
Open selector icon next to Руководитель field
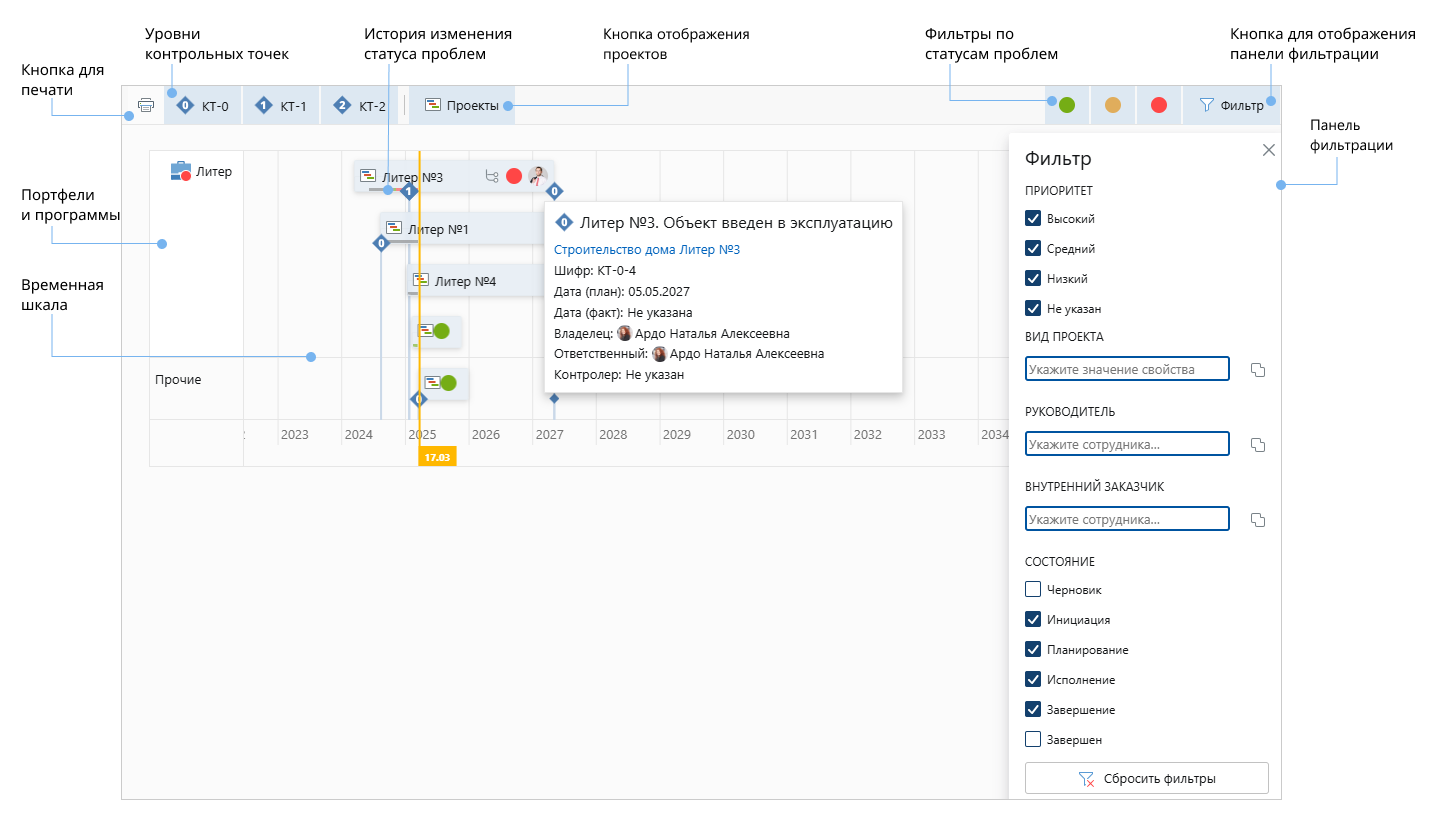click(1258, 445)
